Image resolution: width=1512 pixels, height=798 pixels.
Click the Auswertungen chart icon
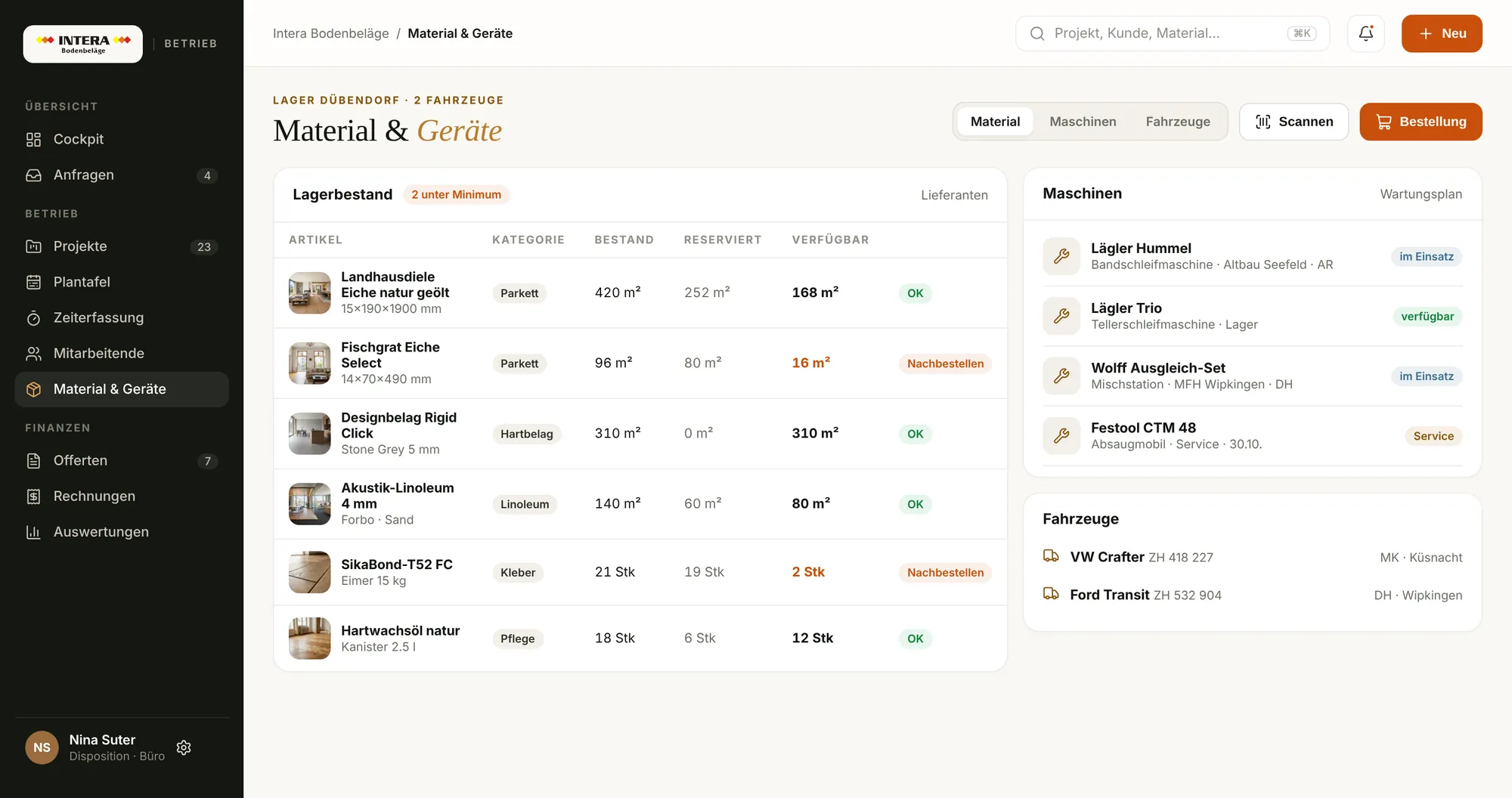pyautogui.click(x=33, y=532)
